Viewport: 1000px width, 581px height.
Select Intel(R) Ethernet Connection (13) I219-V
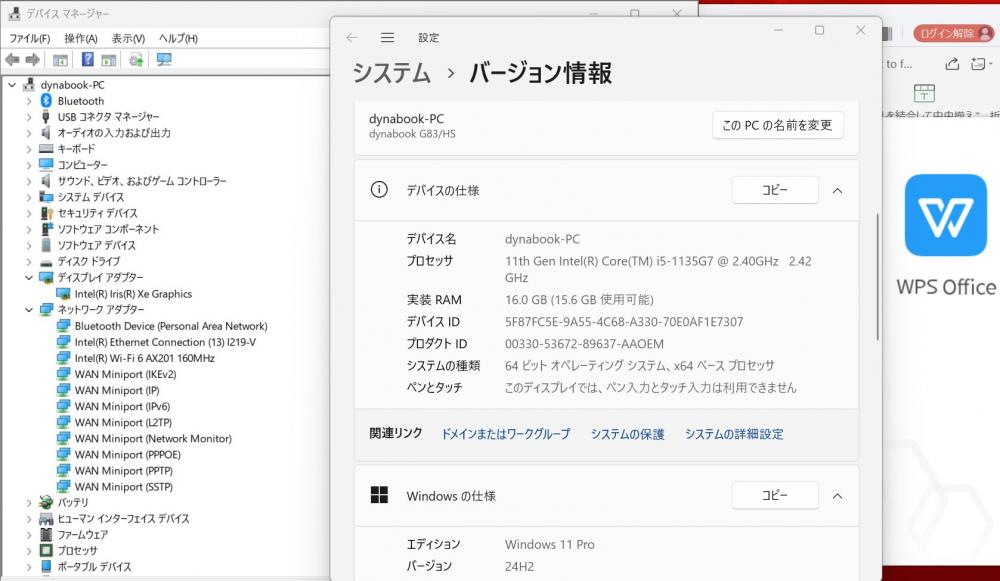(165, 342)
